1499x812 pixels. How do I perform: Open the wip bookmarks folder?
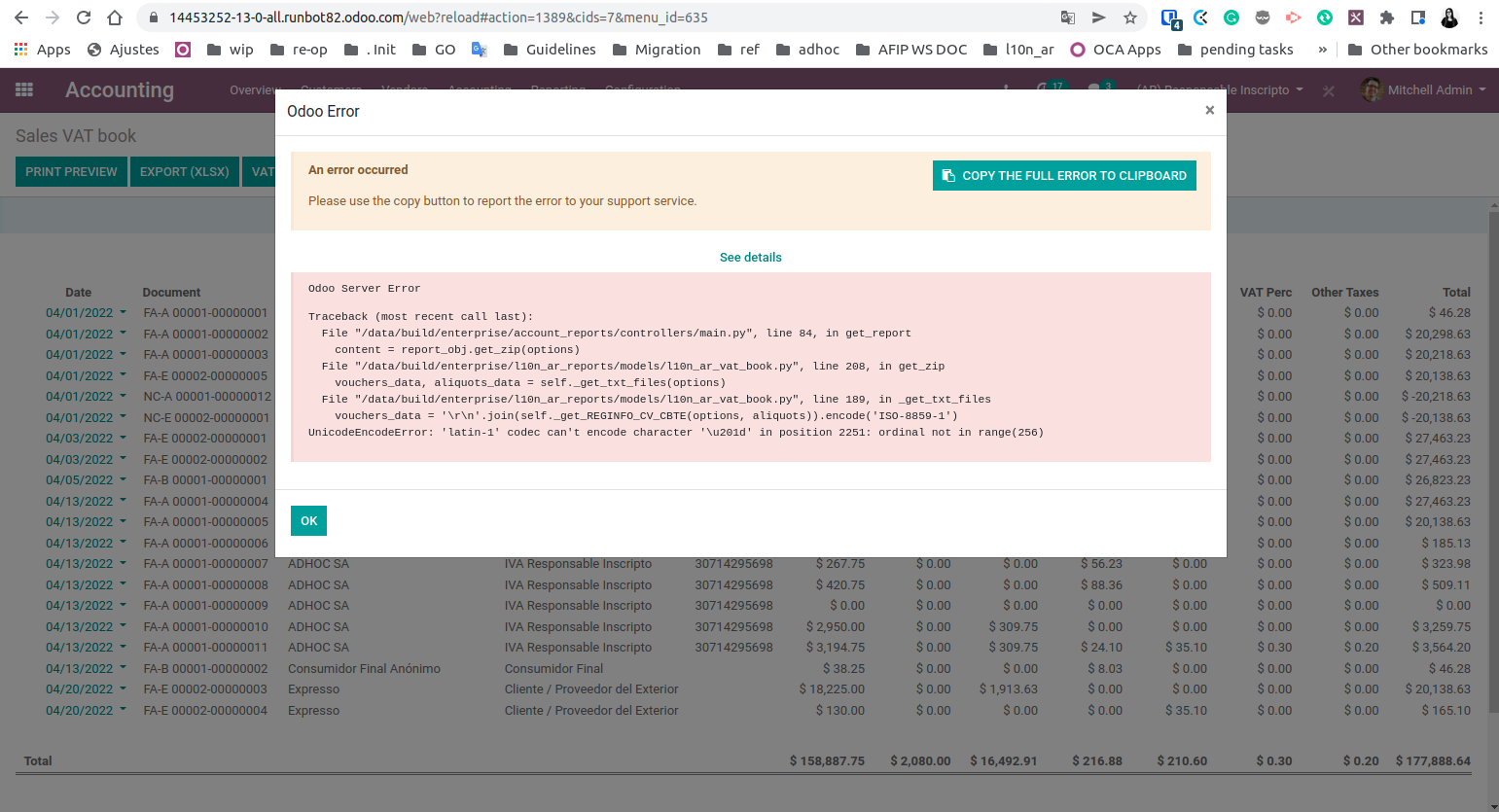tap(230, 50)
